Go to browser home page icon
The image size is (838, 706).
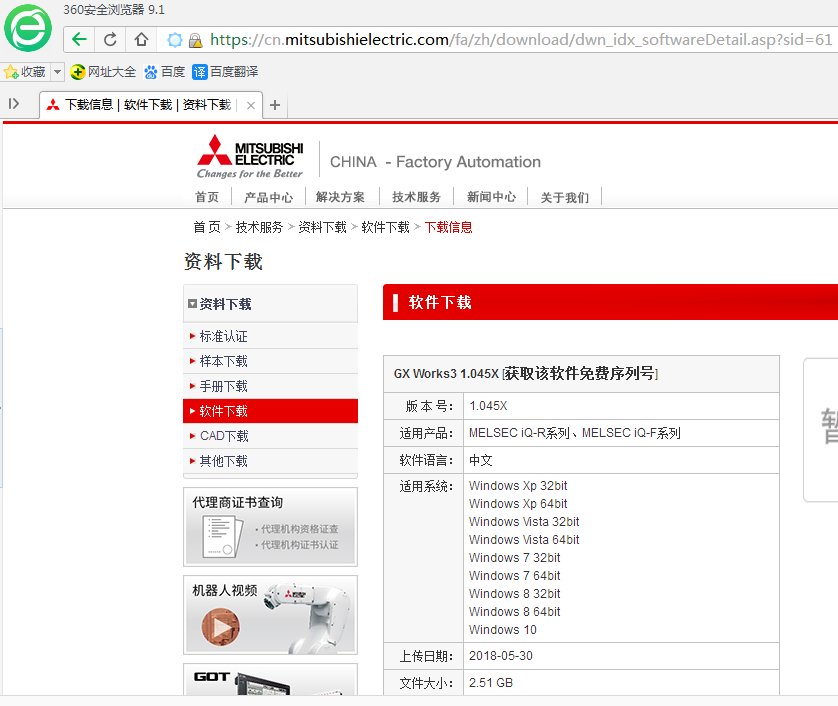coord(142,40)
